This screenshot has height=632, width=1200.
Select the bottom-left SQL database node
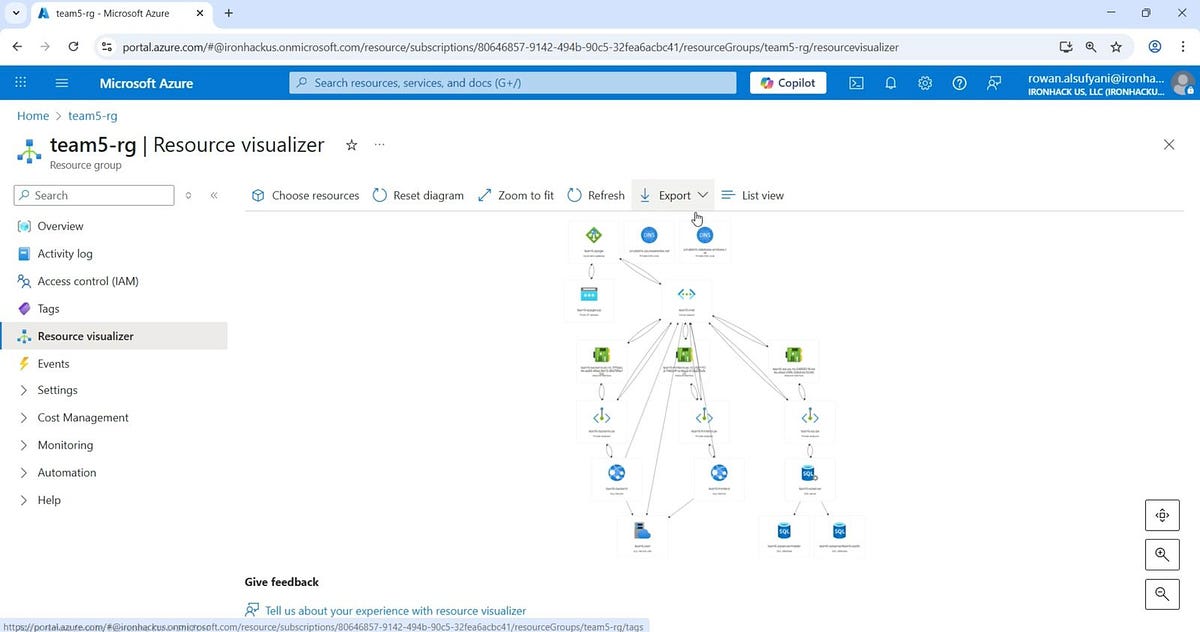click(x=784, y=531)
